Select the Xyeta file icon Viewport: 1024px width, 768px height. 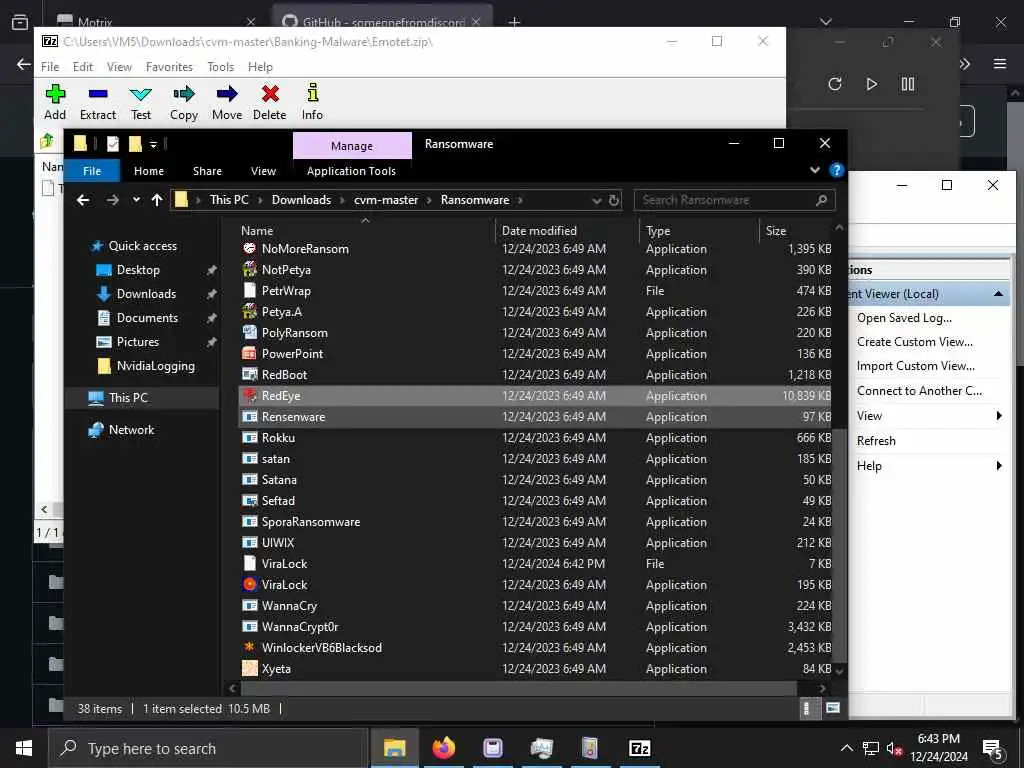[x=249, y=668]
